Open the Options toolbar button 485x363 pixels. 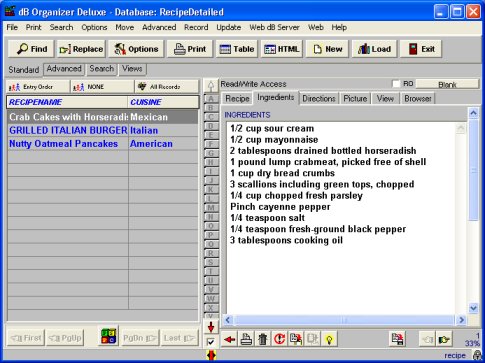click(x=136, y=49)
